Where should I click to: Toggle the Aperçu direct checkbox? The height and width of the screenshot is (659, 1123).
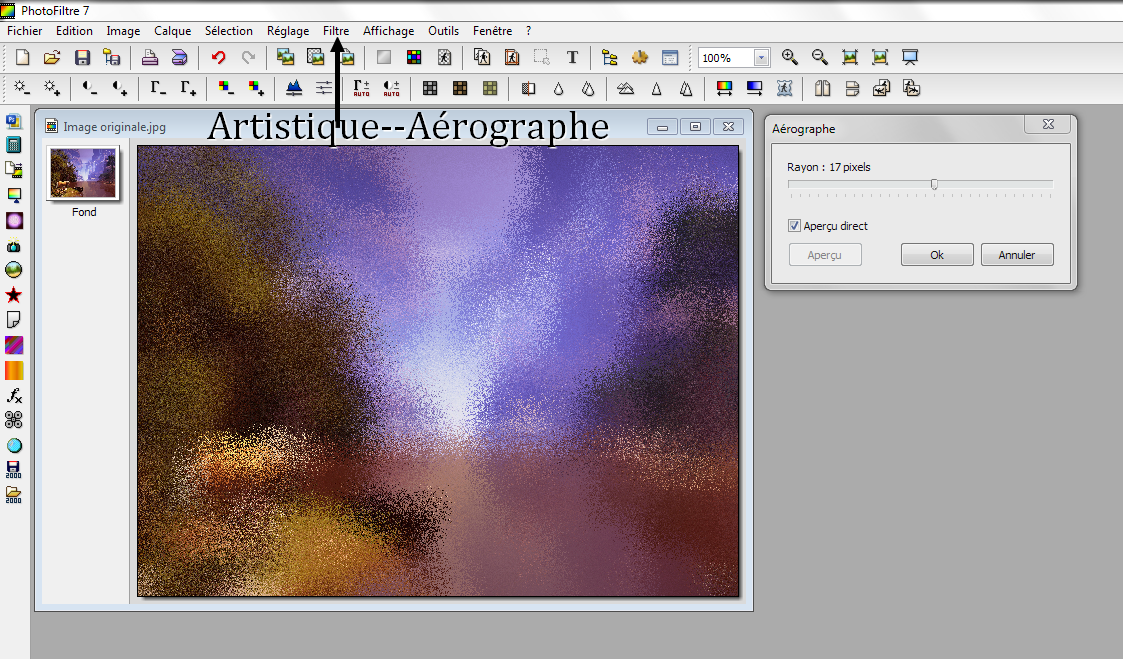click(794, 226)
